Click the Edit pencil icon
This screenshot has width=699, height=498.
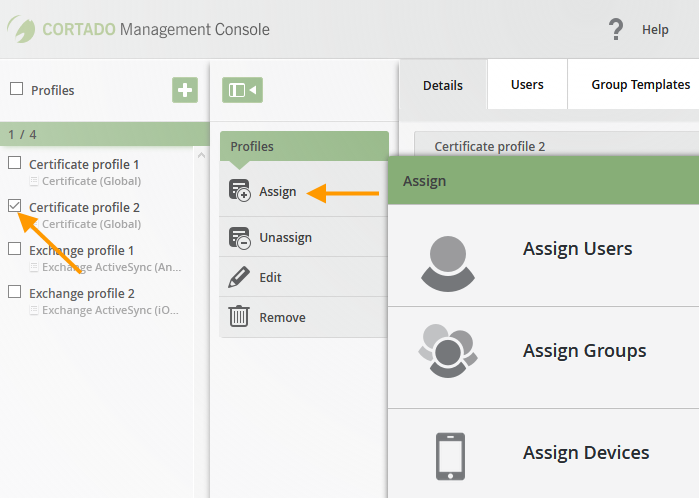pos(239,277)
